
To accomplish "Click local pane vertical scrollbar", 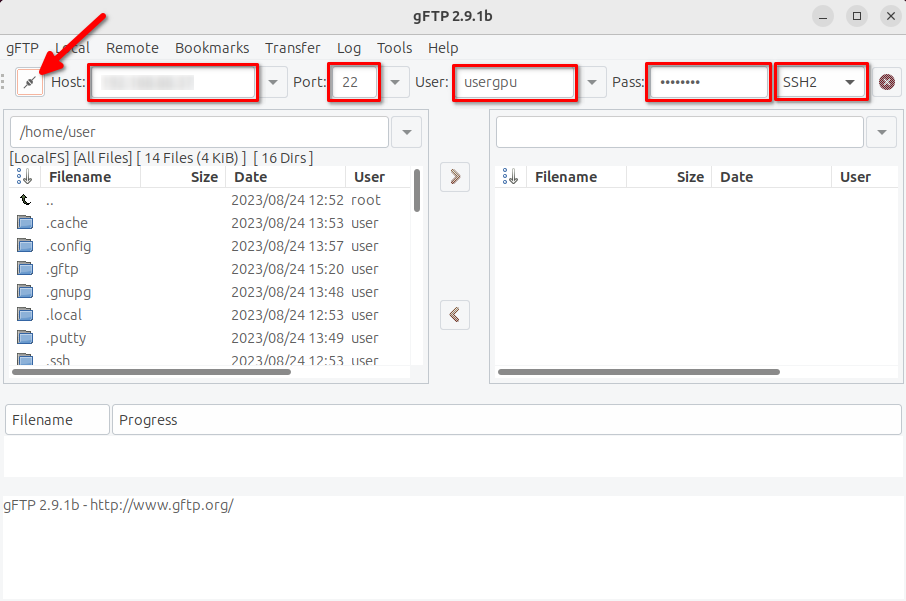I will [417, 191].
